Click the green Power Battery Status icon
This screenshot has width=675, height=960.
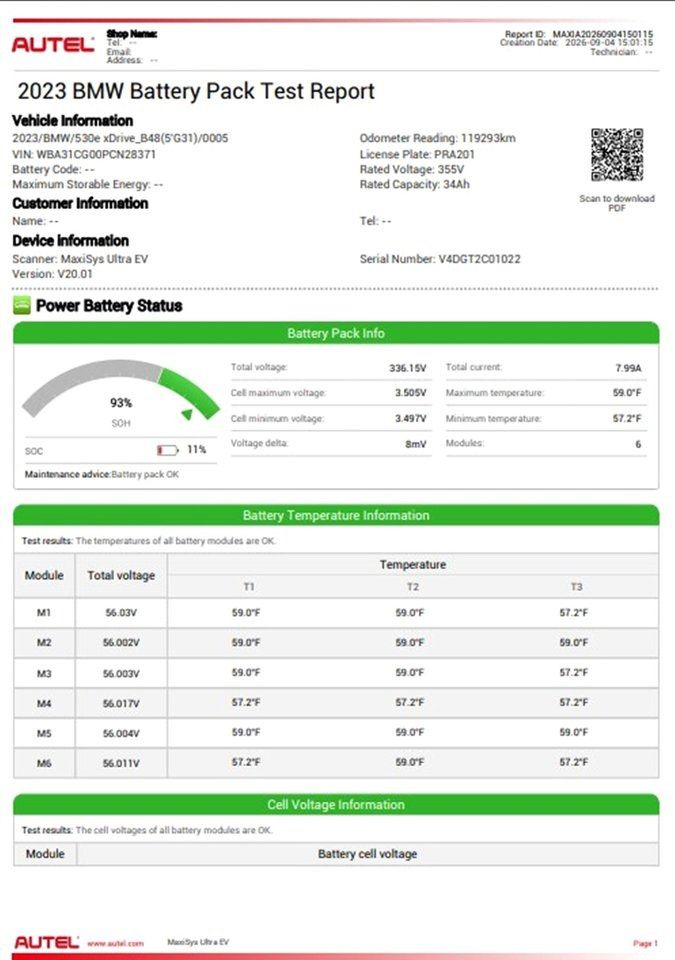[x=21, y=306]
